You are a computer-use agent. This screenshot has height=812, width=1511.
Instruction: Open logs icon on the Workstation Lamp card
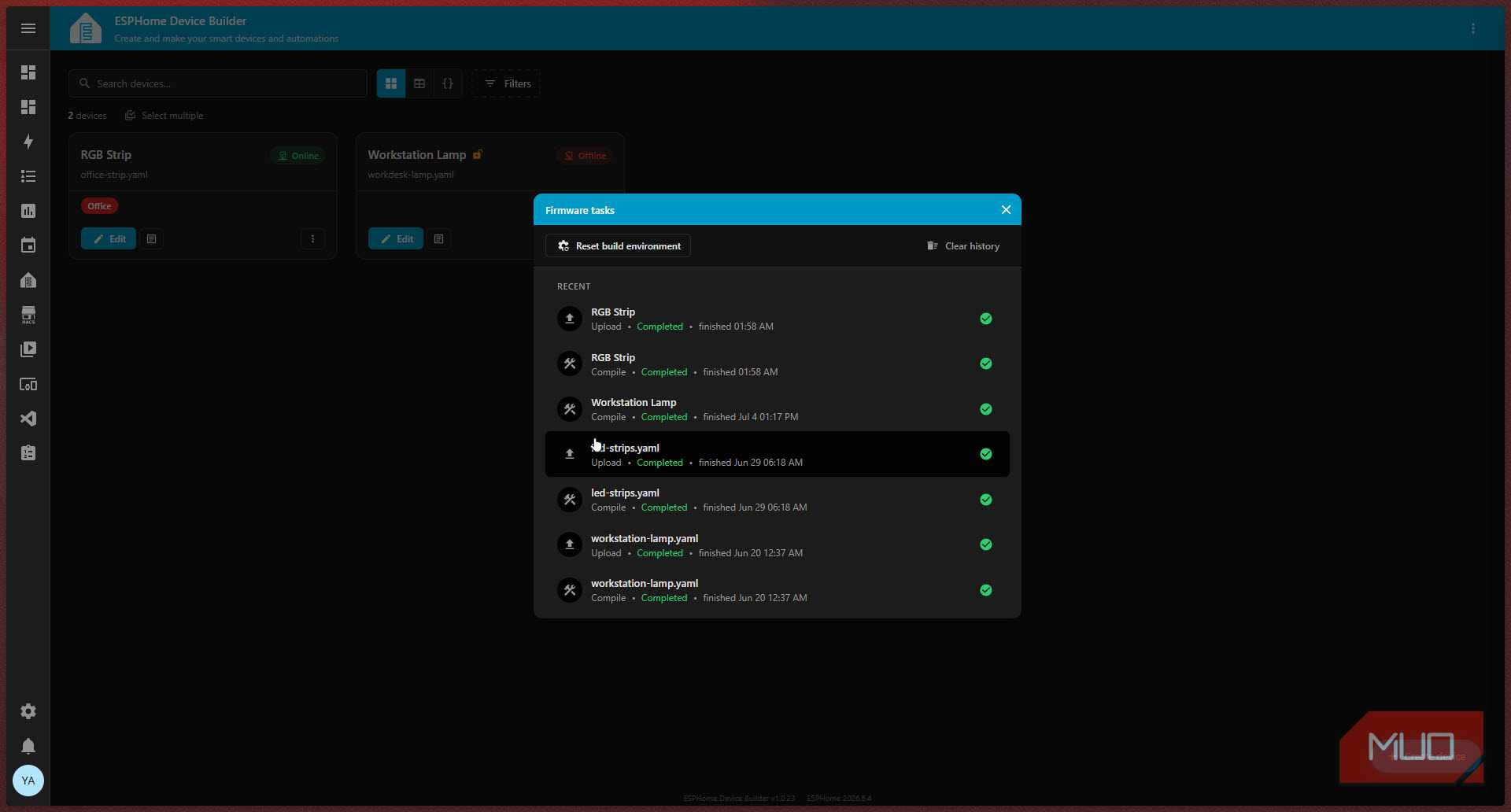[x=439, y=239]
